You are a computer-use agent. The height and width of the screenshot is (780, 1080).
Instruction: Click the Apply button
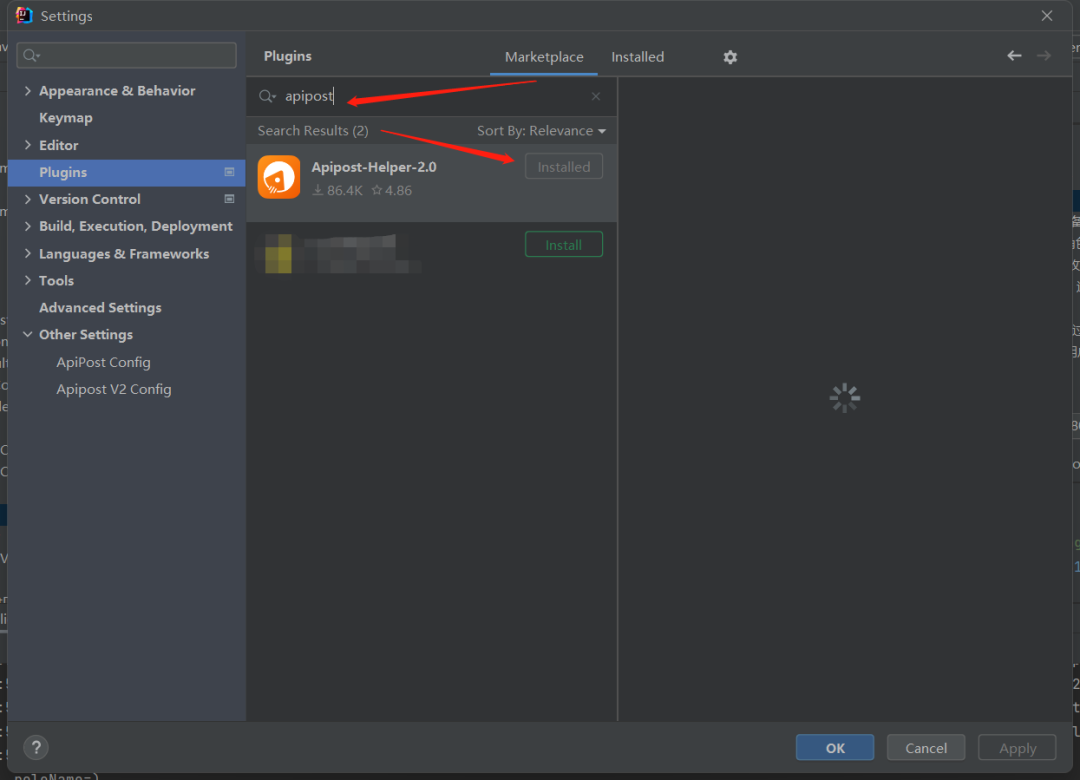point(1017,748)
